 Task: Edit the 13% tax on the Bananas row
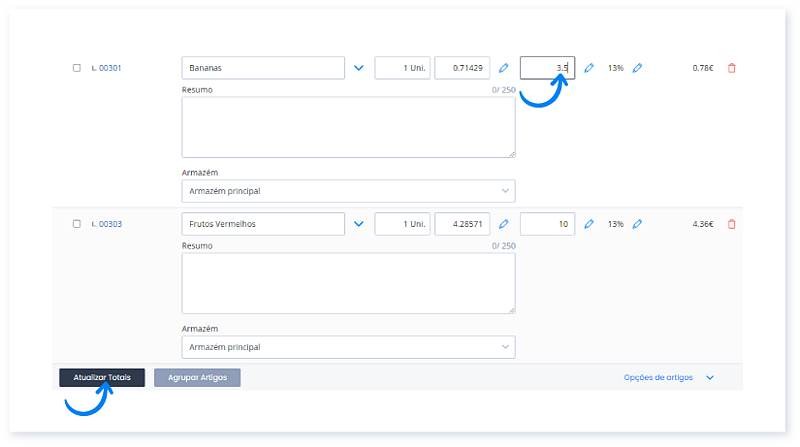[x=637, y=68]
